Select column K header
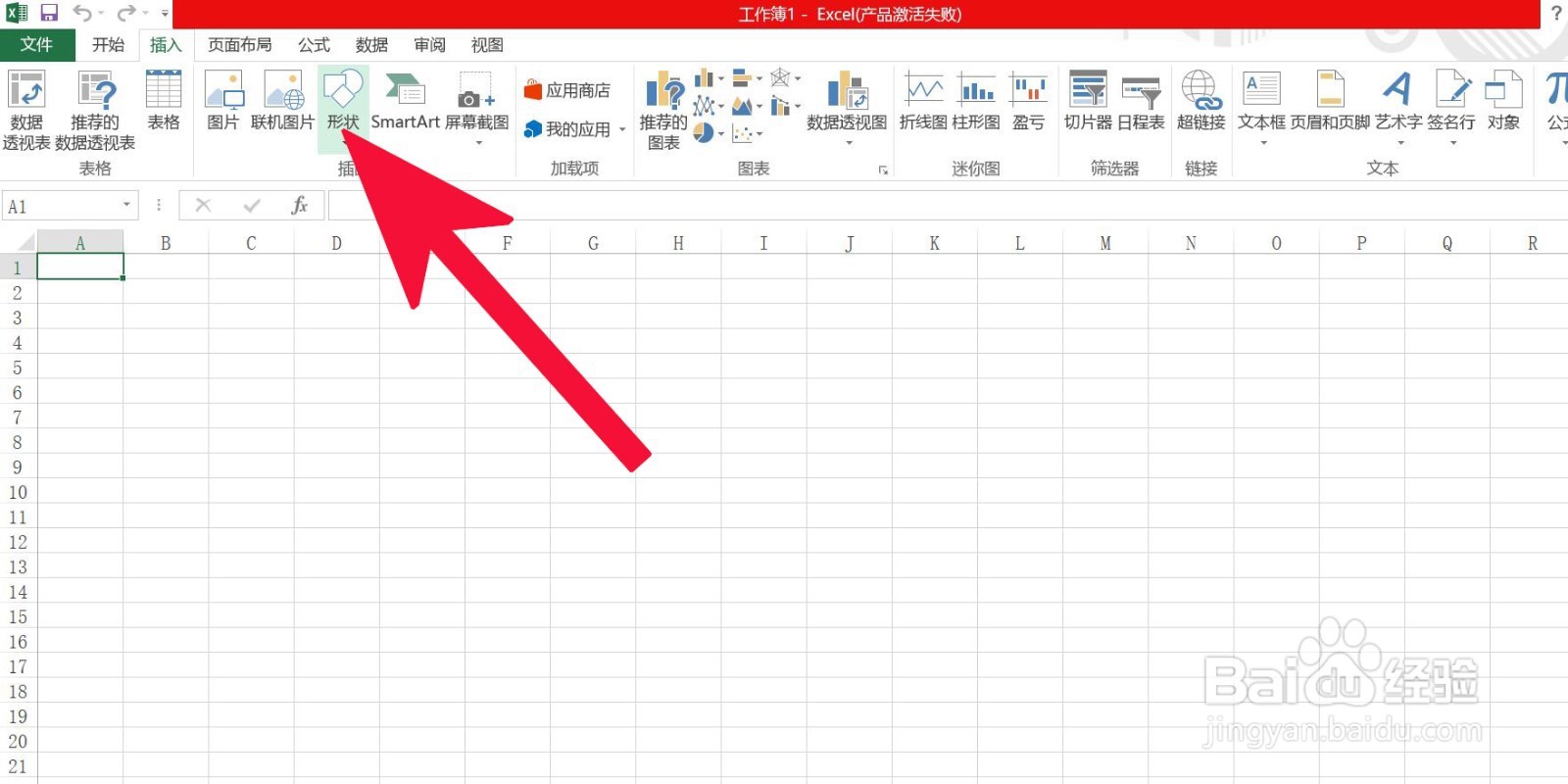Image resolution: width=1568 pixels, height=784 pixels. click(x=934, y=243)
